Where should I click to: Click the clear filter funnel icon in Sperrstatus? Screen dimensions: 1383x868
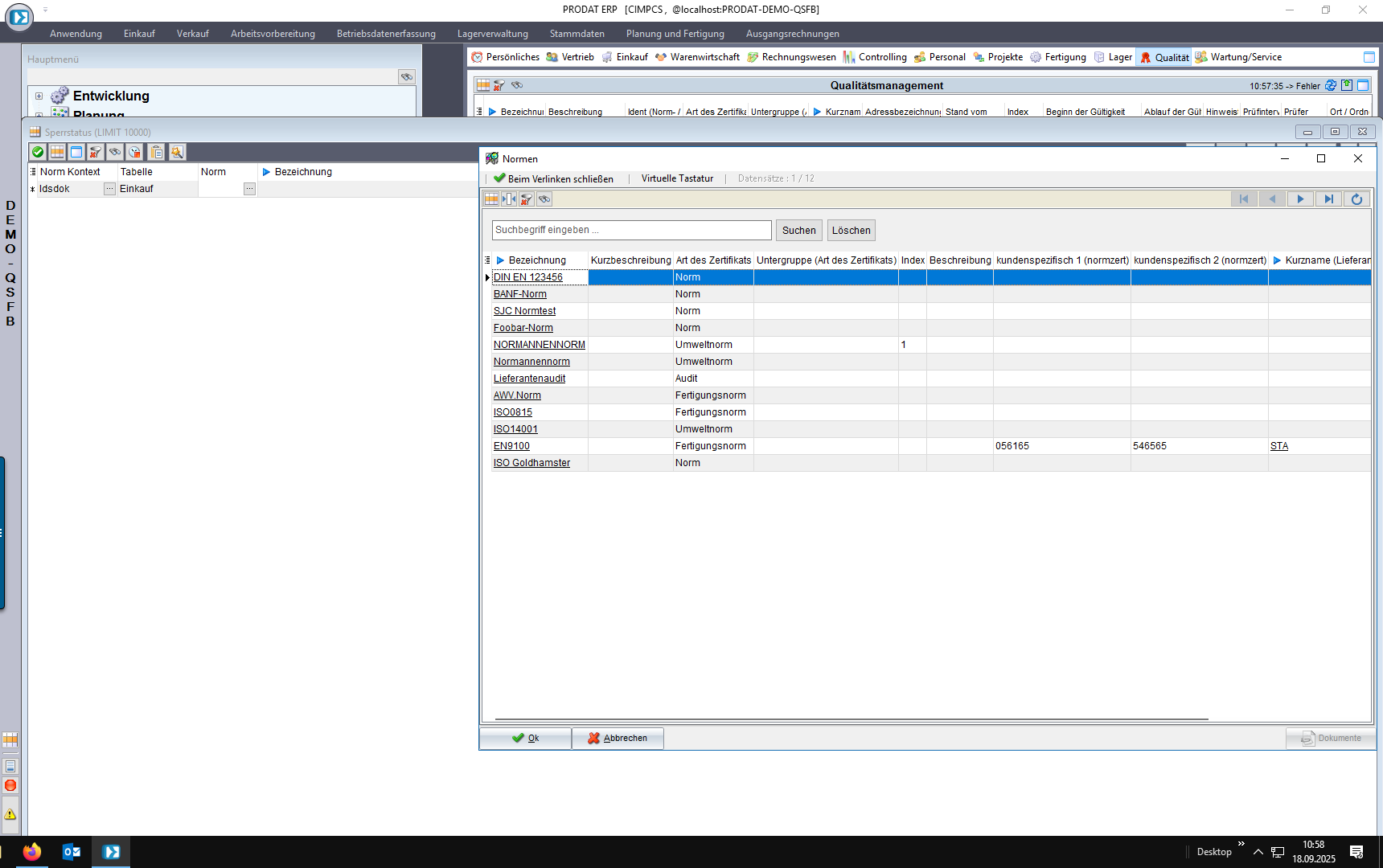96,152
